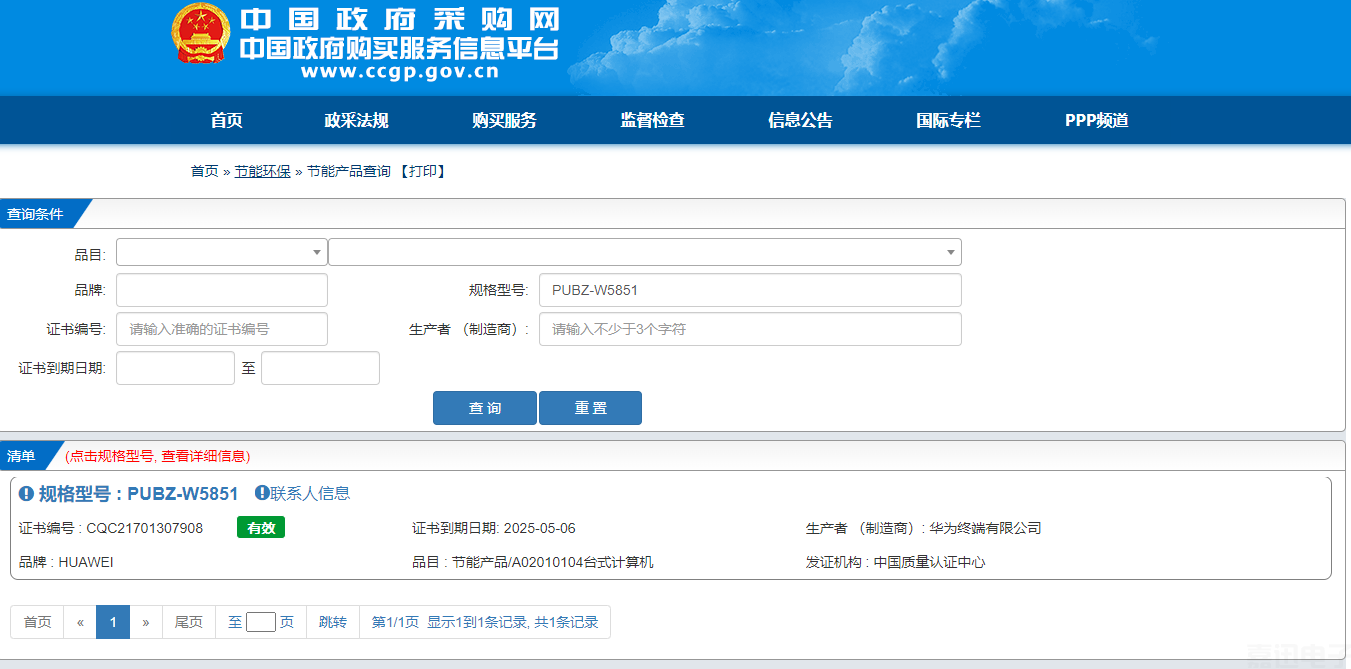This screenshot has width=1351, height=669.
Task: Open 首页 in the navigation bar
Action: click(x=227, y=120)
